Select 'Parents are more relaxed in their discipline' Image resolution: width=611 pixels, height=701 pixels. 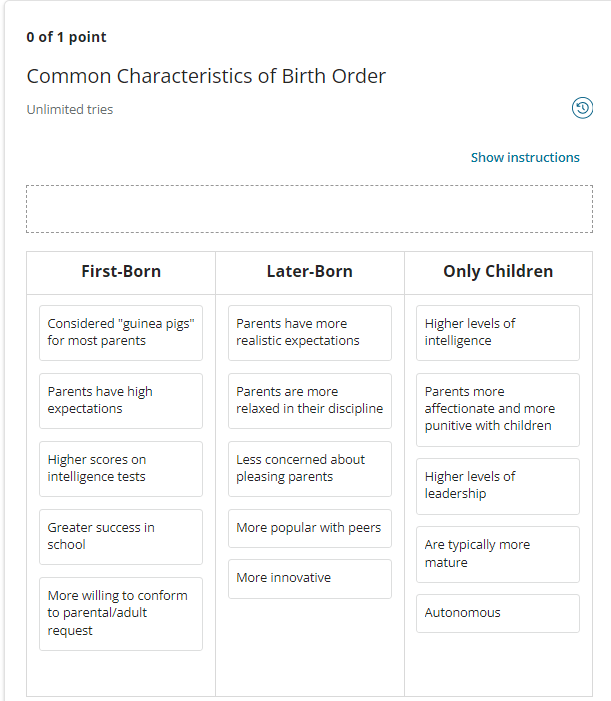pos(310,401)
